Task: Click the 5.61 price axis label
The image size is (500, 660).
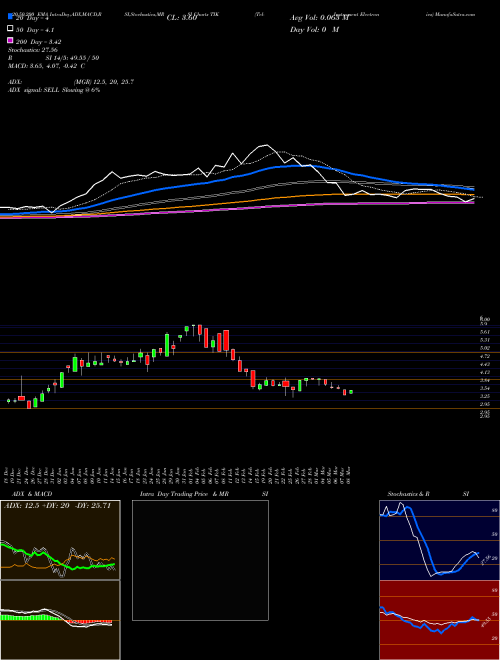Action: click(484, 332)
